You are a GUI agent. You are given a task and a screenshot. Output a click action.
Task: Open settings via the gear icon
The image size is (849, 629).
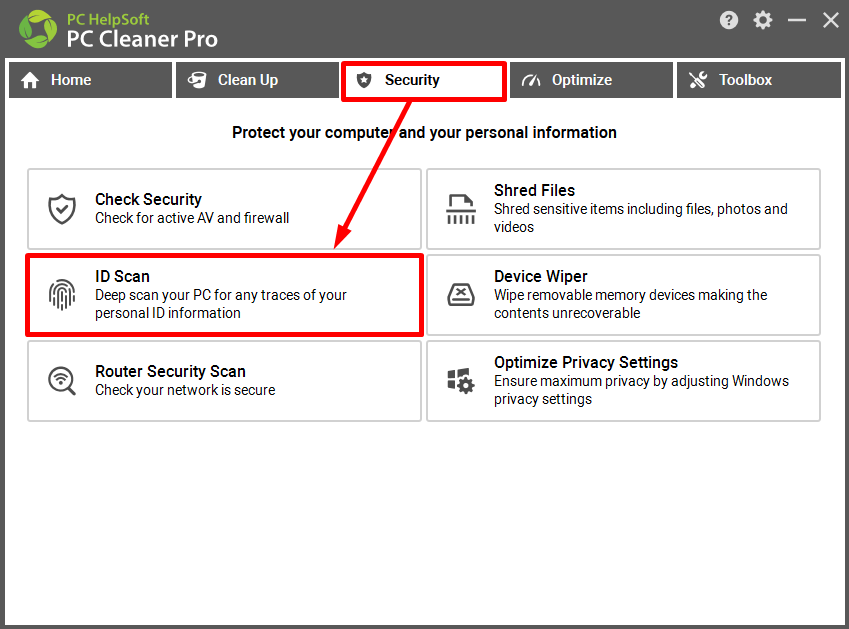point(762,21)
